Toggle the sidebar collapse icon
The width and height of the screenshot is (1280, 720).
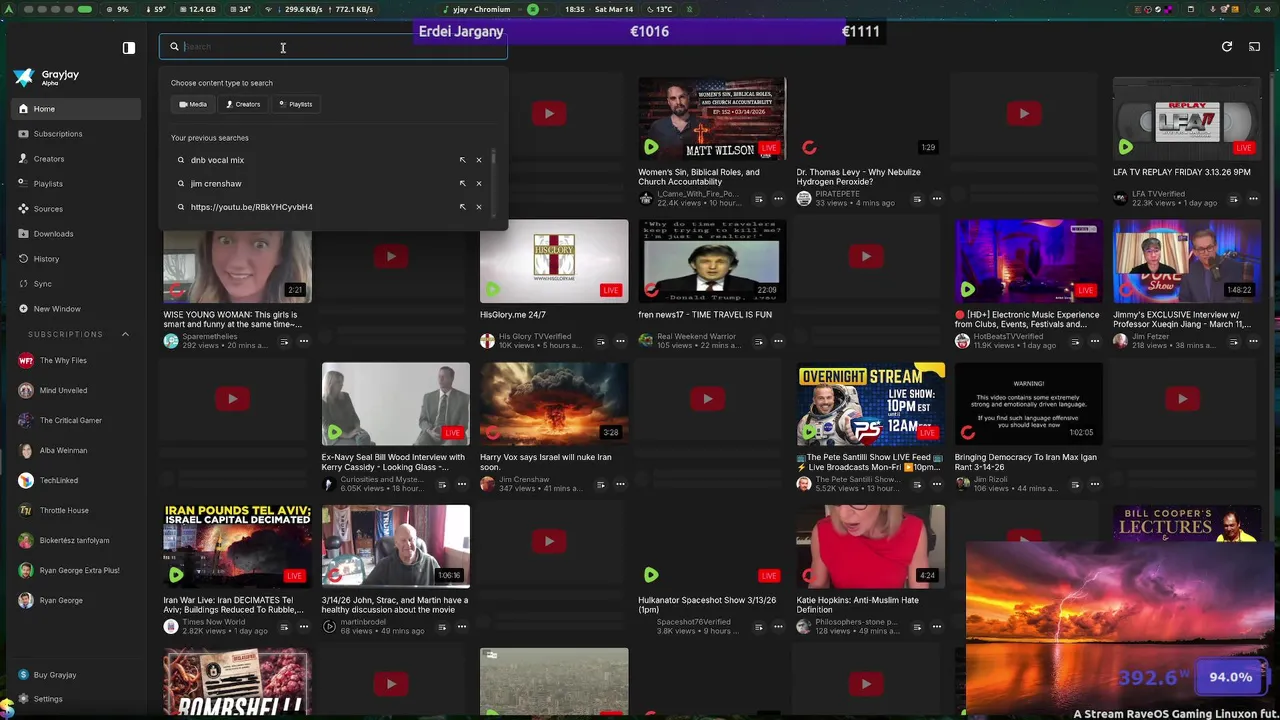coord(129,47)
